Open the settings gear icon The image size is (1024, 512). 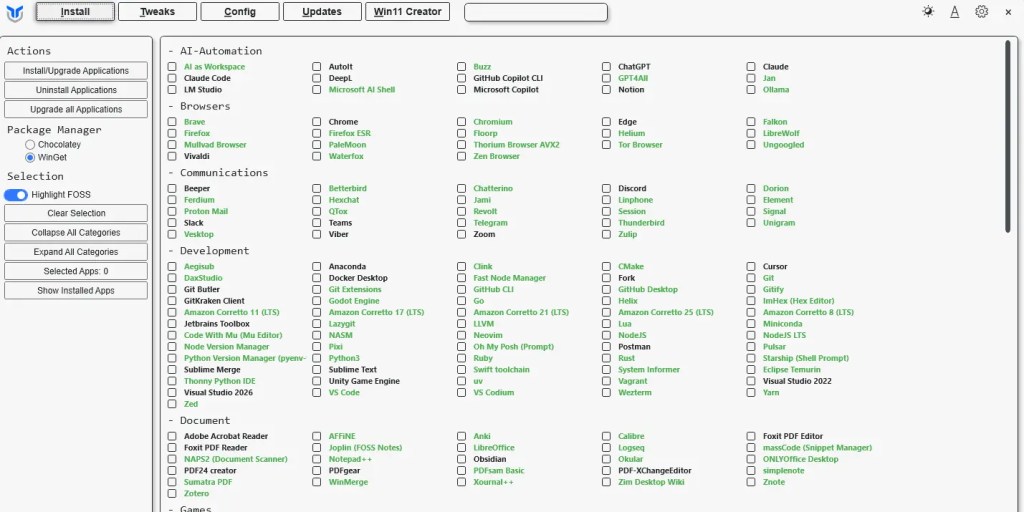pos(982,12)
